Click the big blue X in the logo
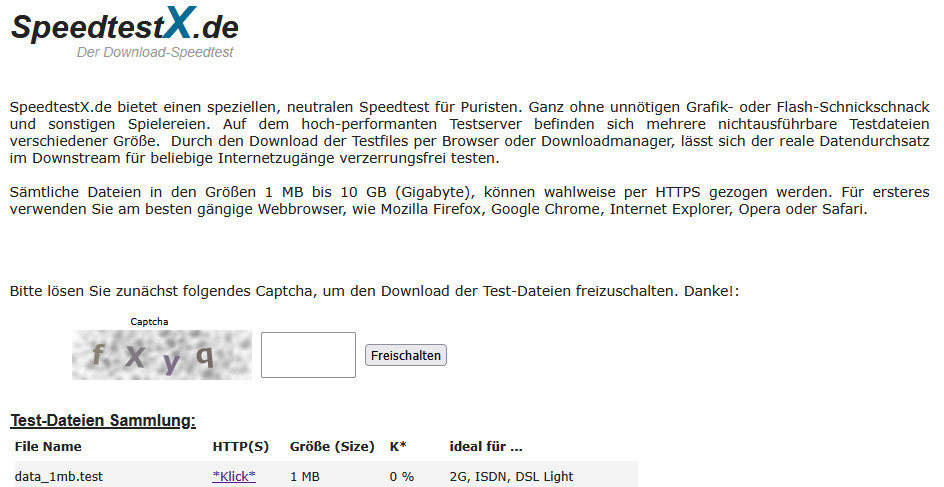 182,24
